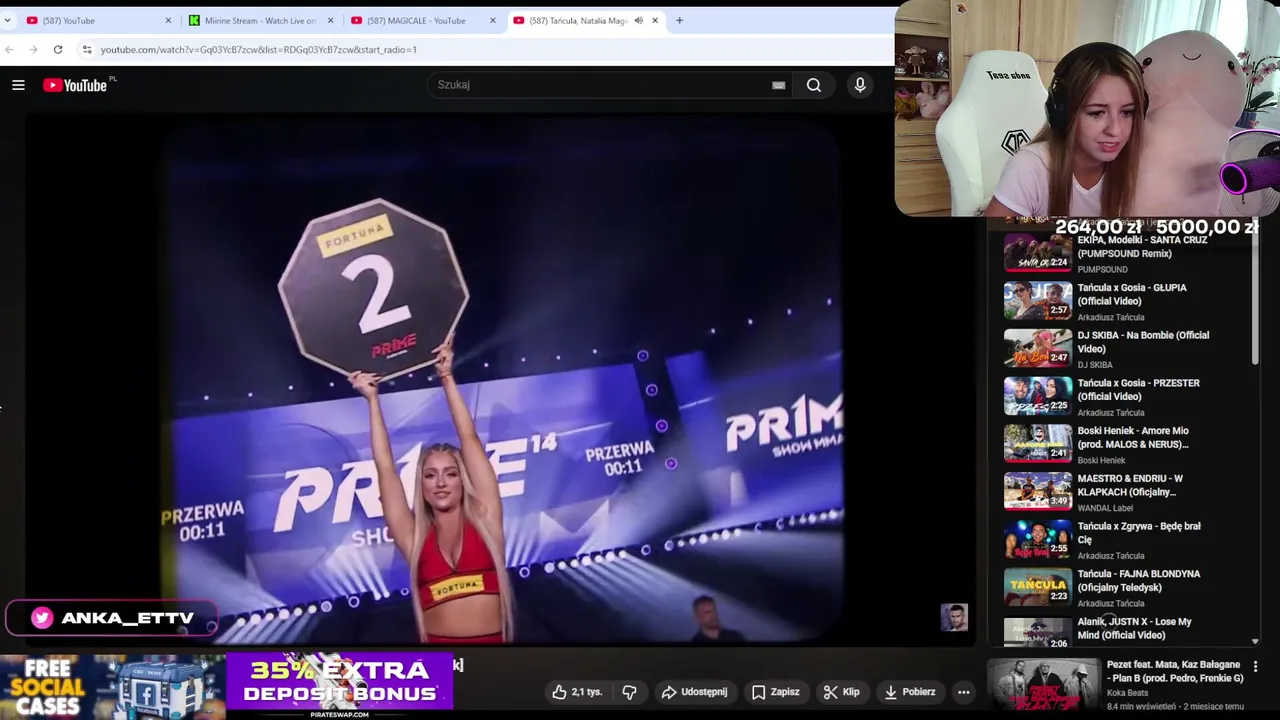Open more actions three-dot menu under video
Viewport: 1280px width, 720px height.
tap(963, 692)
